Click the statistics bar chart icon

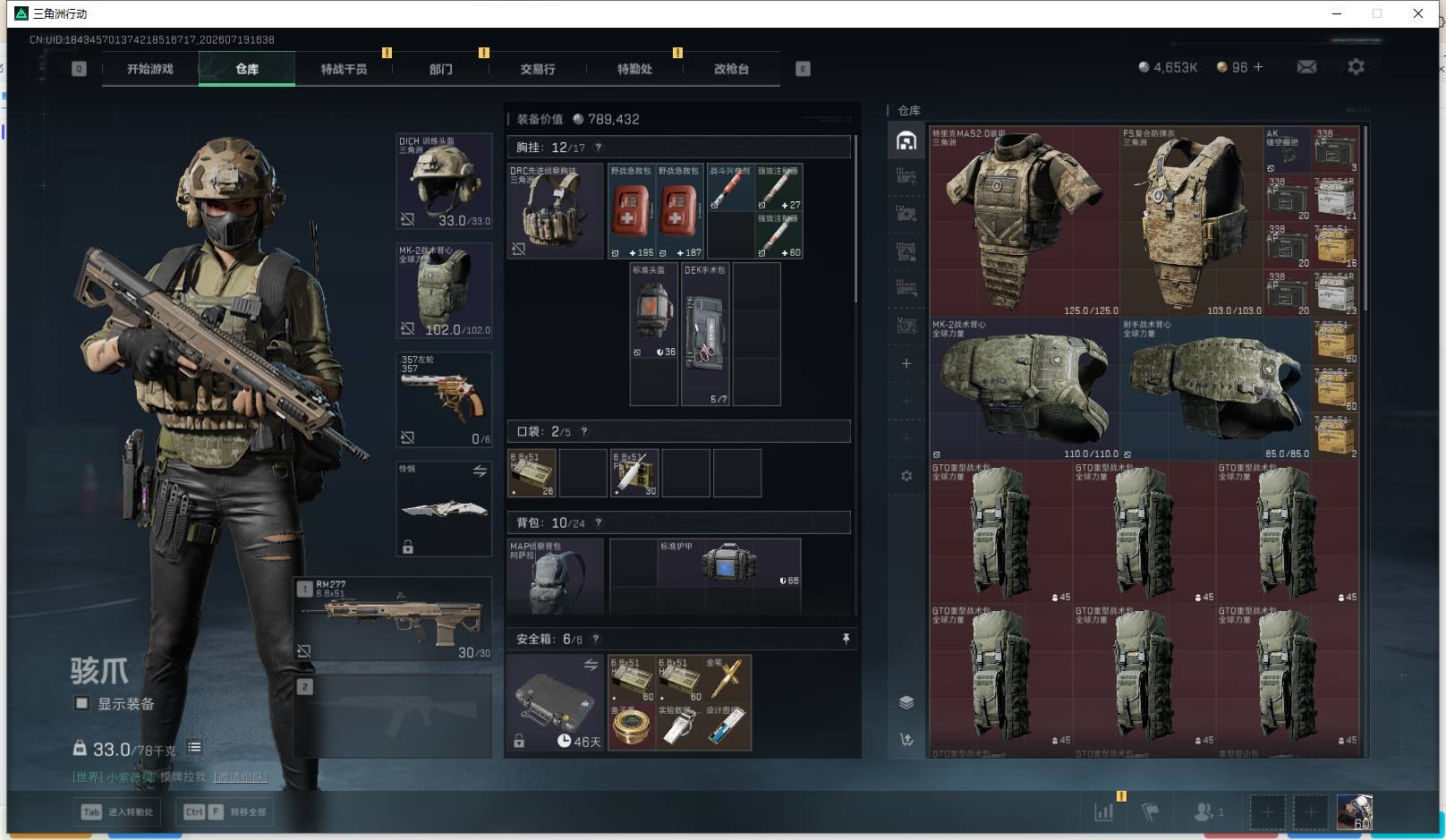click(1104, 812)
